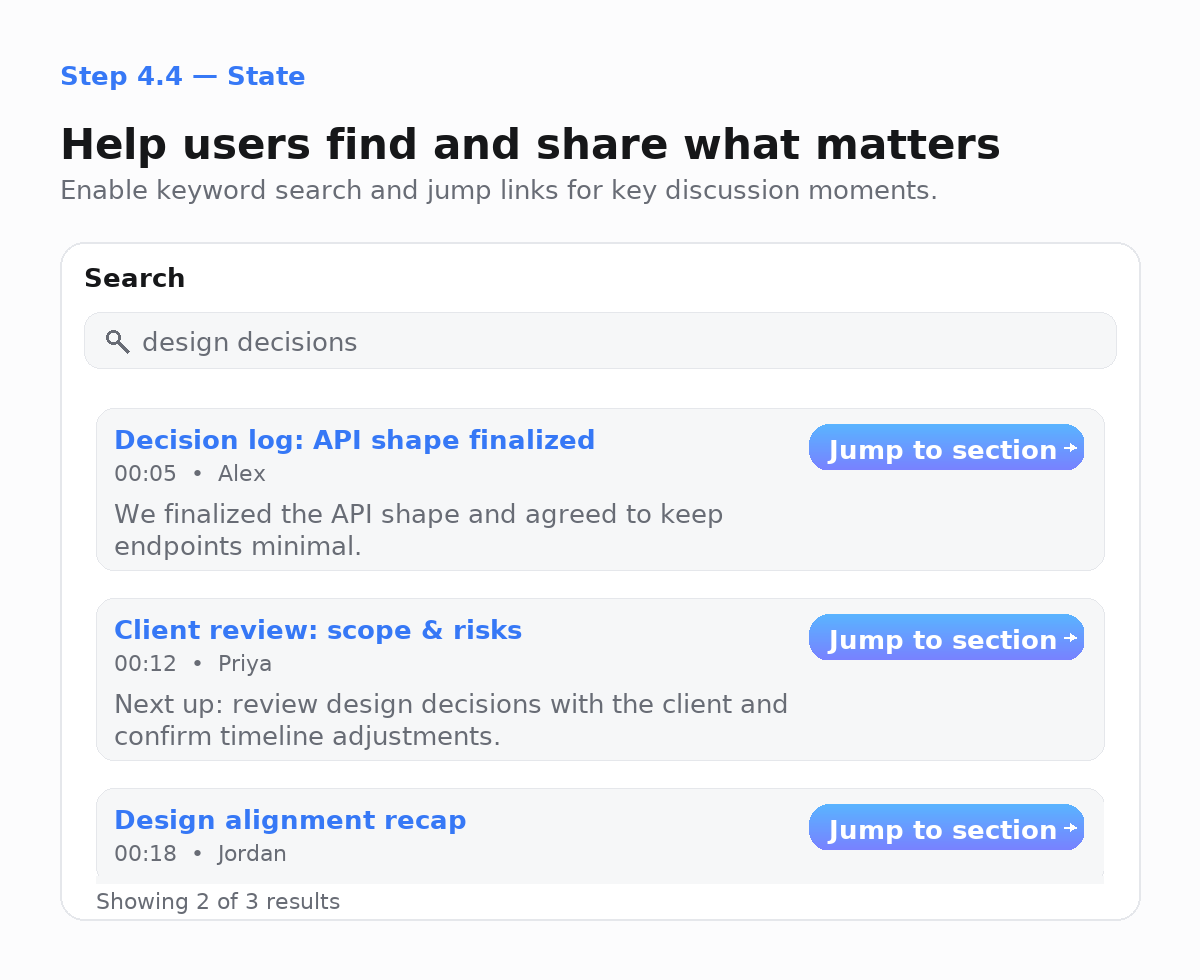The image size is (1200, 980).
Task: Click speaker name "Alex" under Decision log
Action: (241, 473)
